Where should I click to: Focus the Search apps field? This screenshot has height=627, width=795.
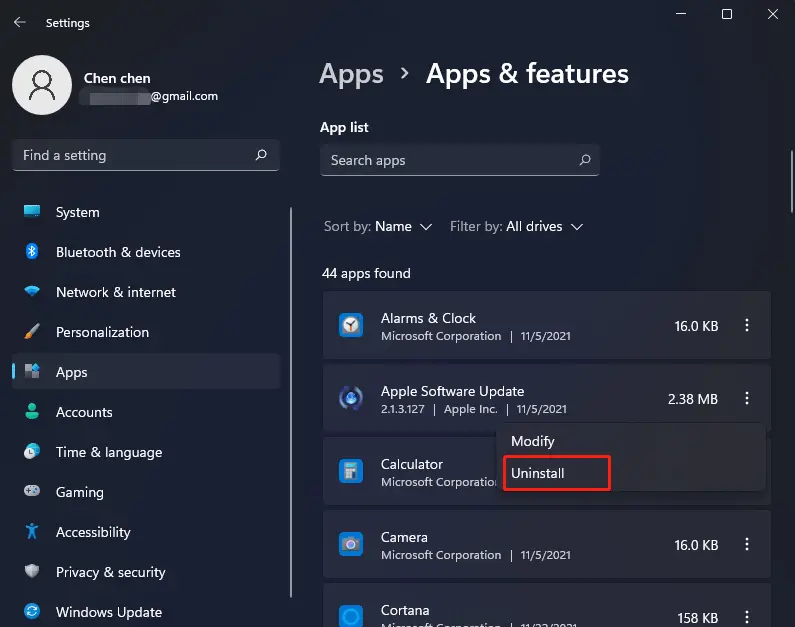coord(459,160)
